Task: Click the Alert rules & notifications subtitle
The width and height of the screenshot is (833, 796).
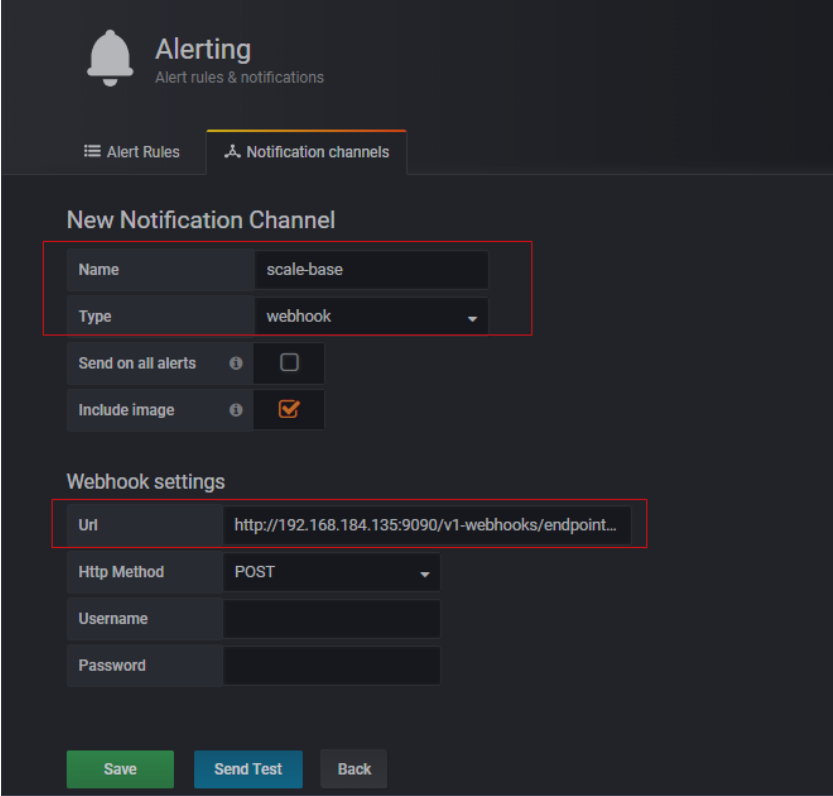Action: coord(239,78)
